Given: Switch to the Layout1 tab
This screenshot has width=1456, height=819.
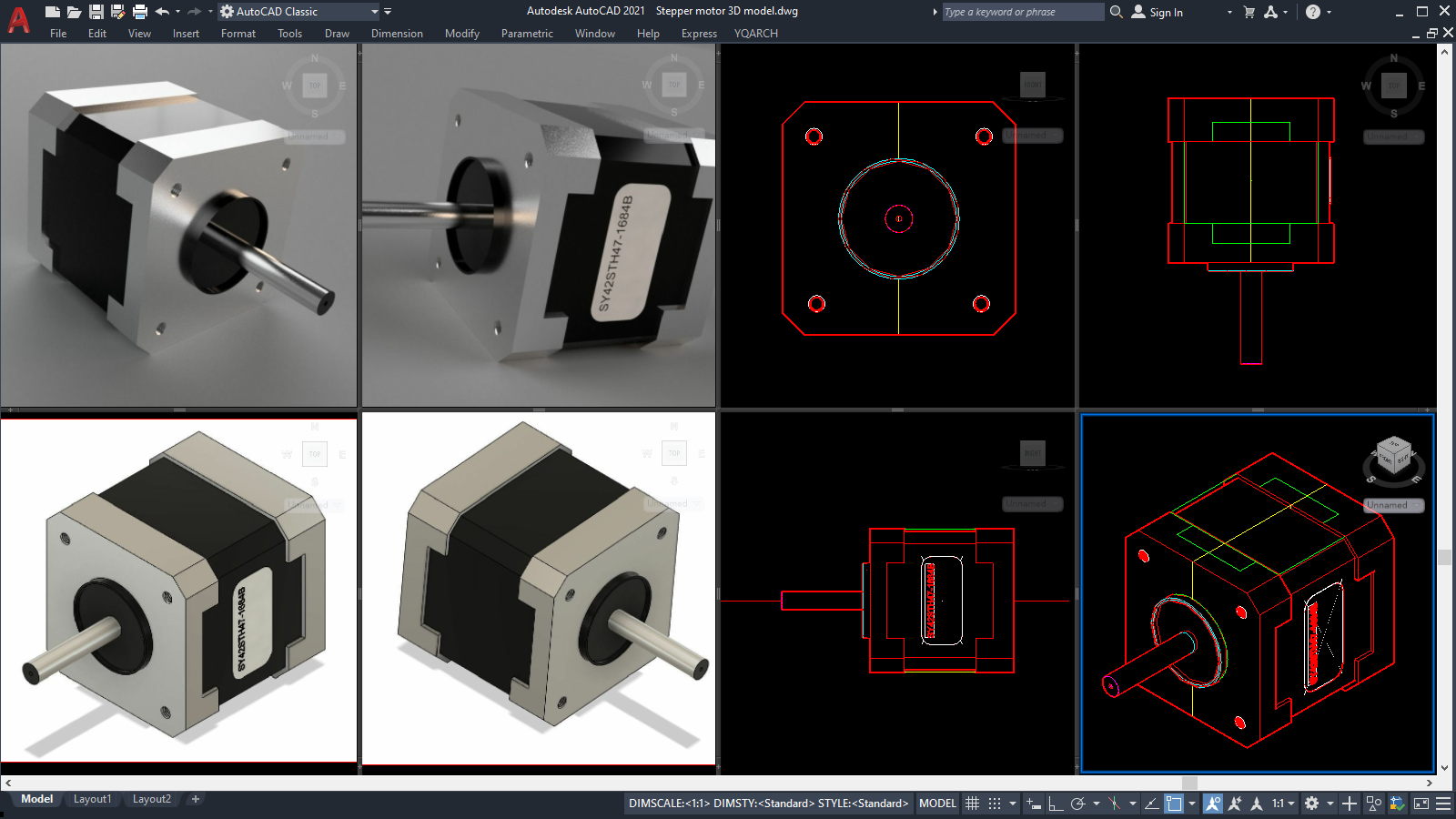Looking at the screenshot, I should [92, 798].
